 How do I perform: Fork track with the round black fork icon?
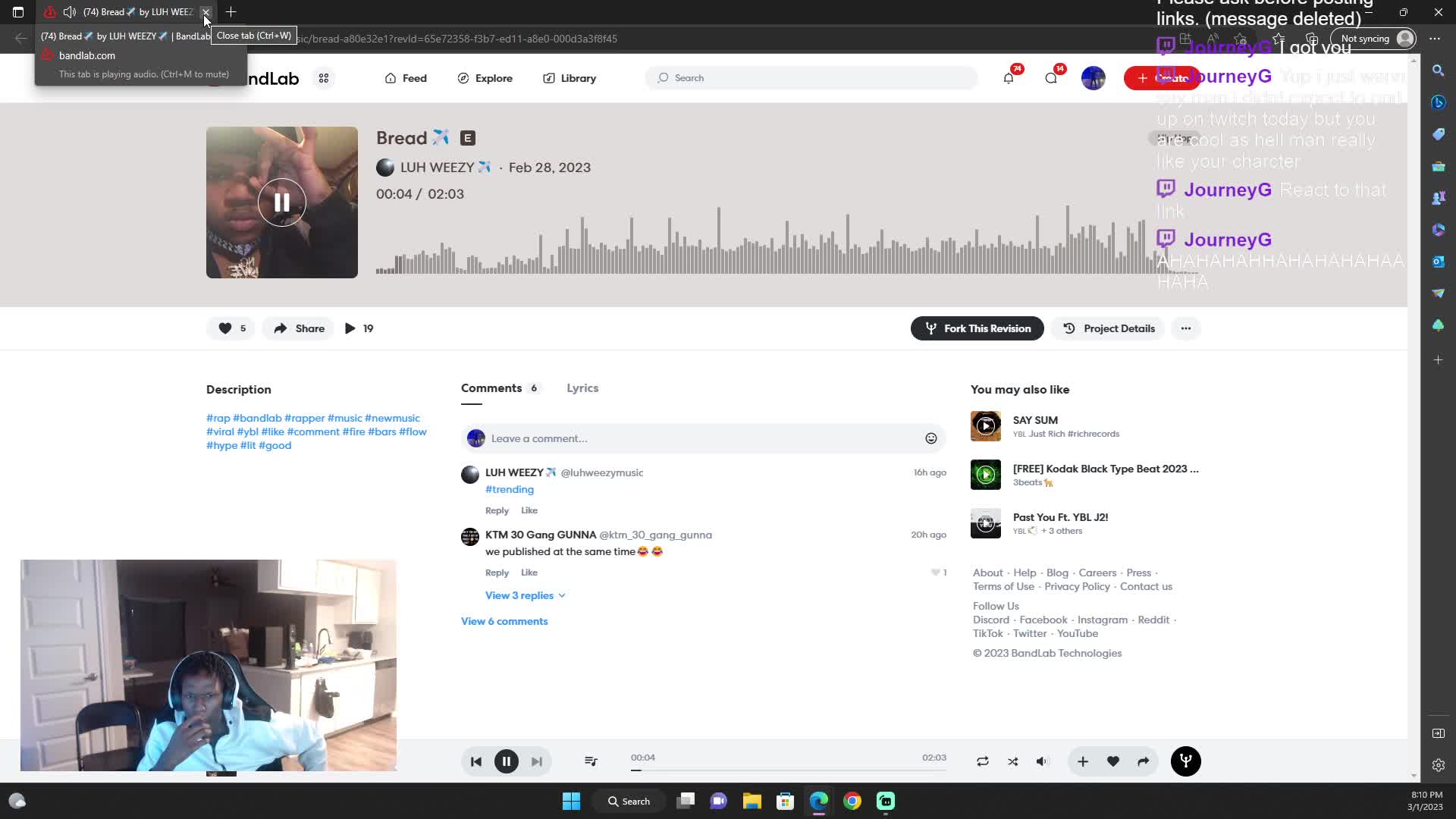(1186, 761)
